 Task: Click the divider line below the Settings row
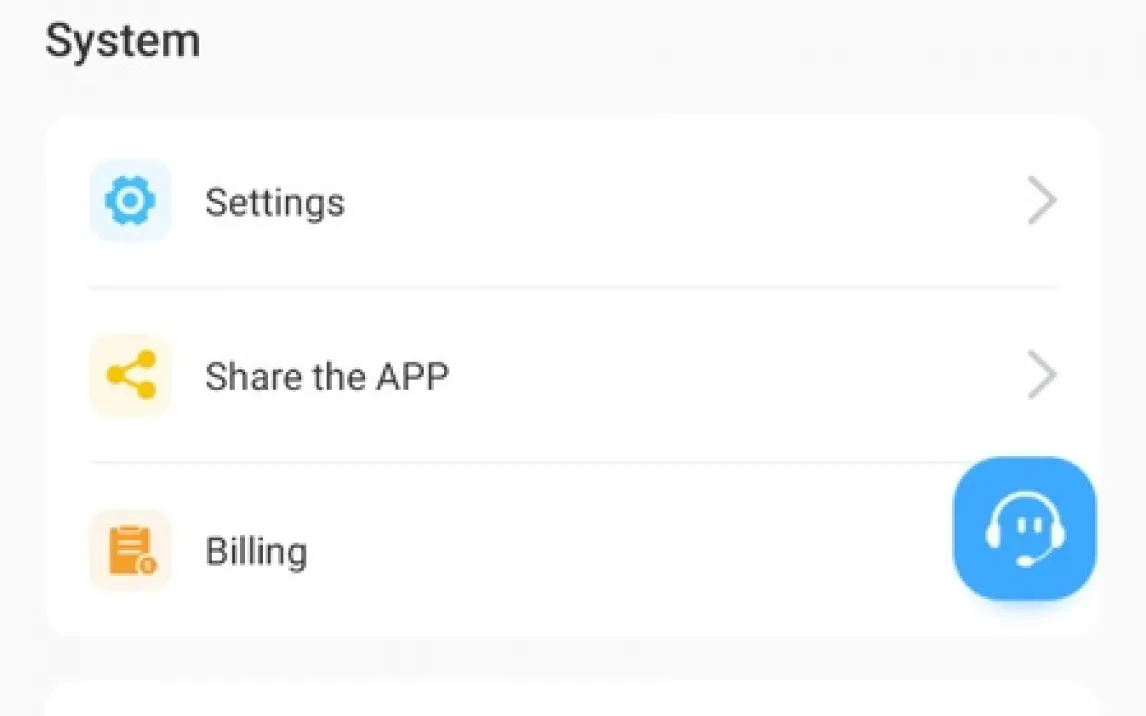click(x=572, y=288)
